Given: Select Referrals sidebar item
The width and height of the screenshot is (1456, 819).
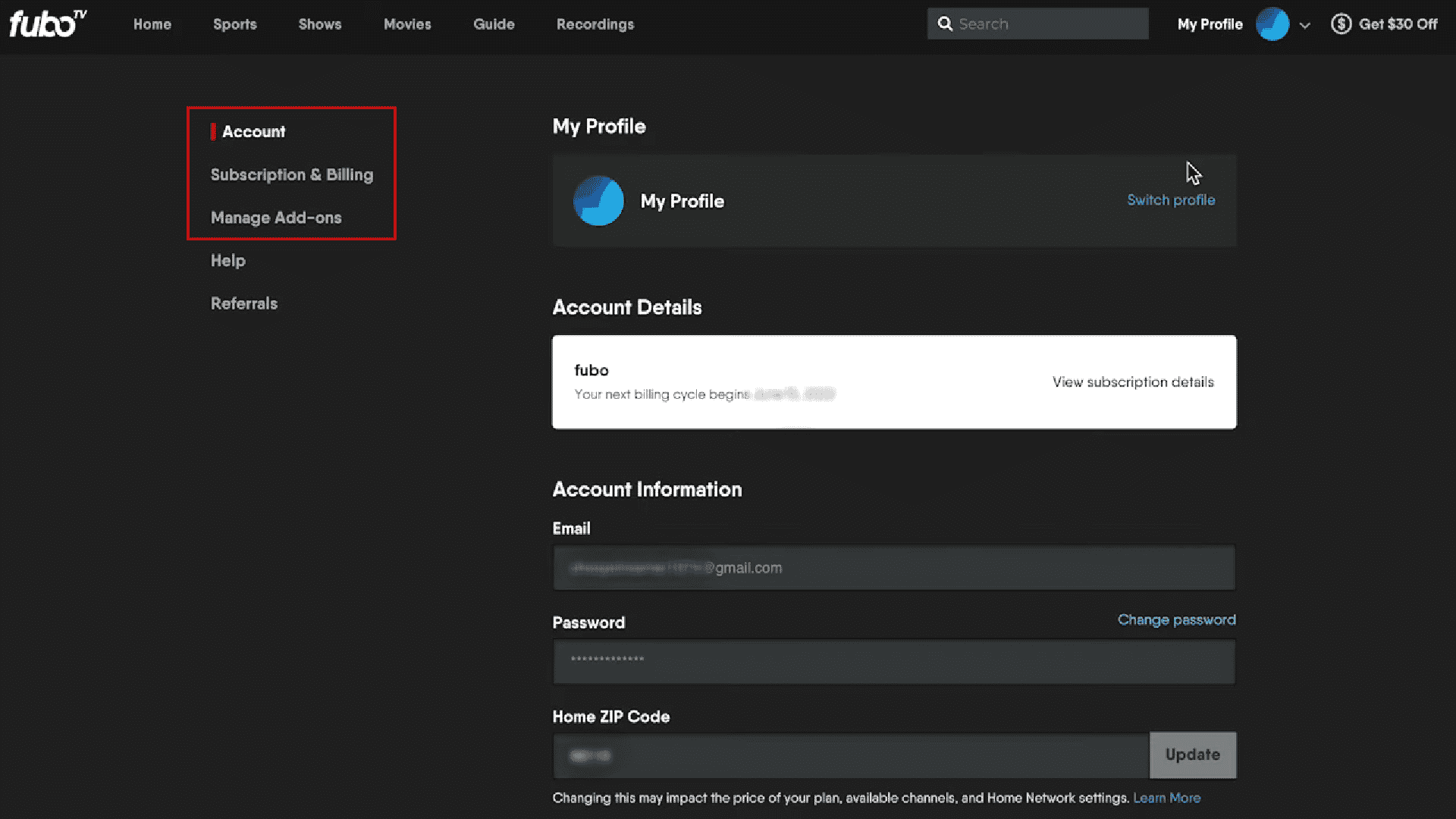Looking at the screenshot, I should coord(244,303).
